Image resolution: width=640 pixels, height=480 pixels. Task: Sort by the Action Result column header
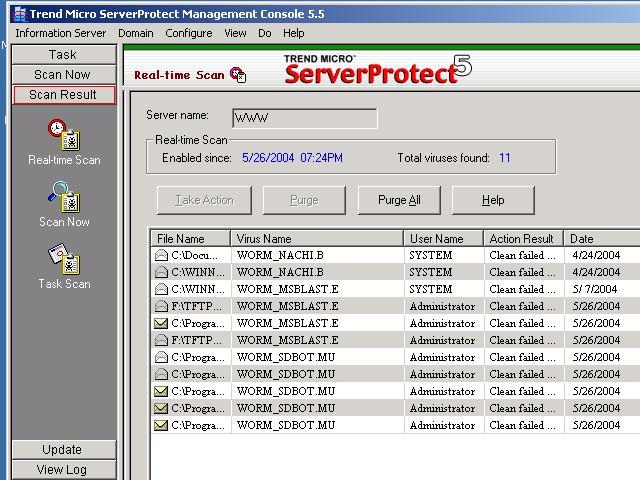click(524, 239)
